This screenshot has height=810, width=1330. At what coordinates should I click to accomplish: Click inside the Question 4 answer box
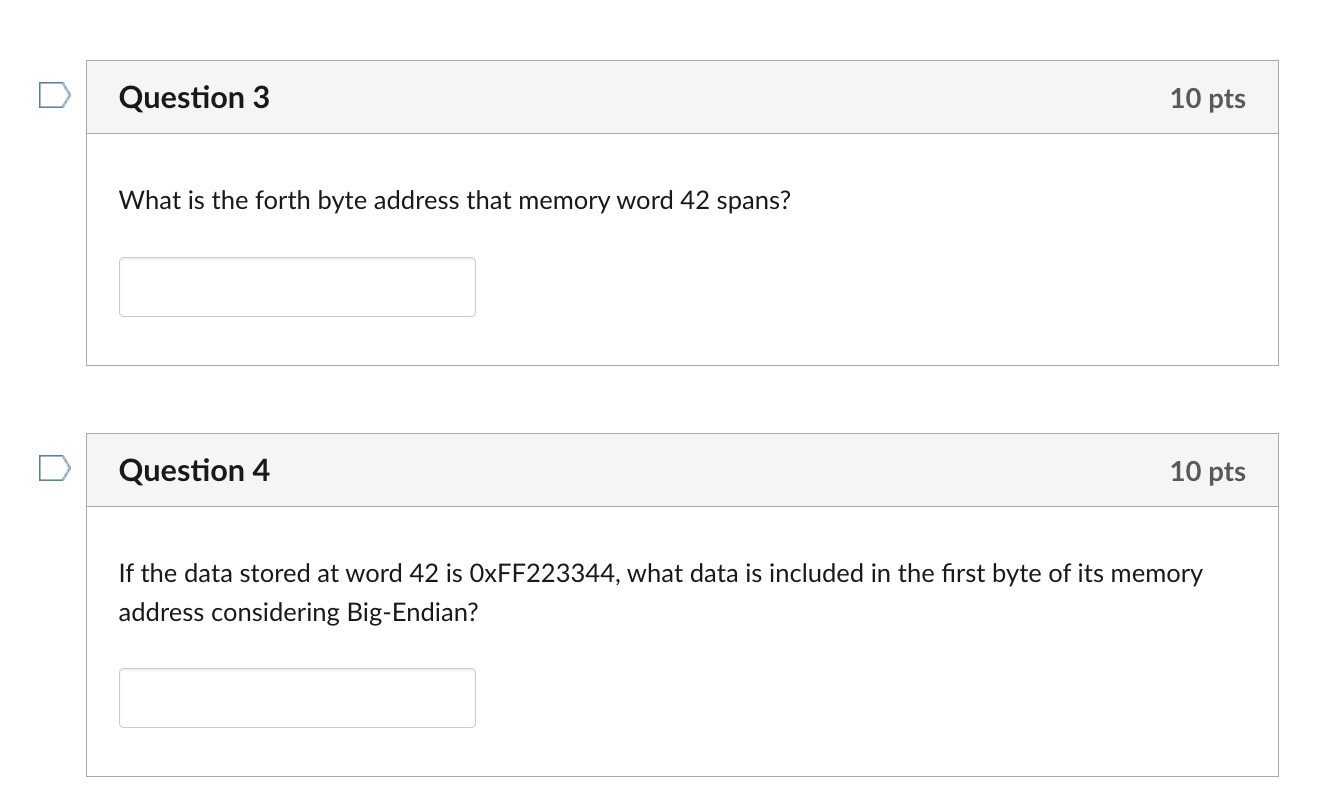pyautogui.click(x=297, y=697)
